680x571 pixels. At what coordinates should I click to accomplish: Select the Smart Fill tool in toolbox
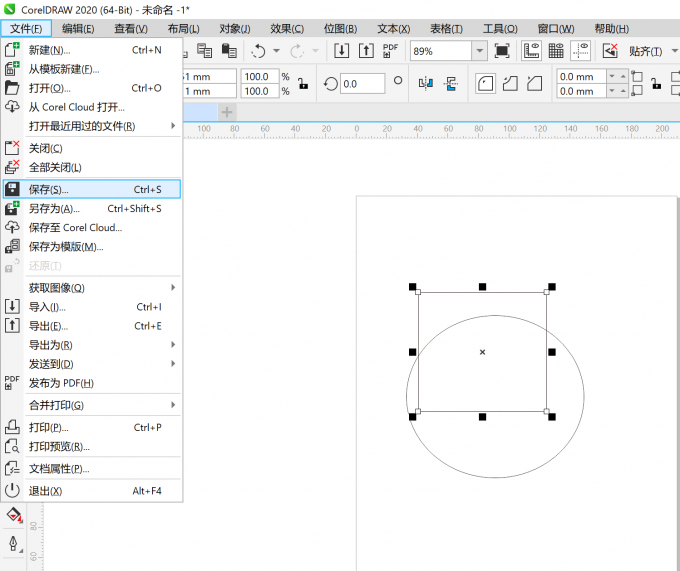coord(14,515)
